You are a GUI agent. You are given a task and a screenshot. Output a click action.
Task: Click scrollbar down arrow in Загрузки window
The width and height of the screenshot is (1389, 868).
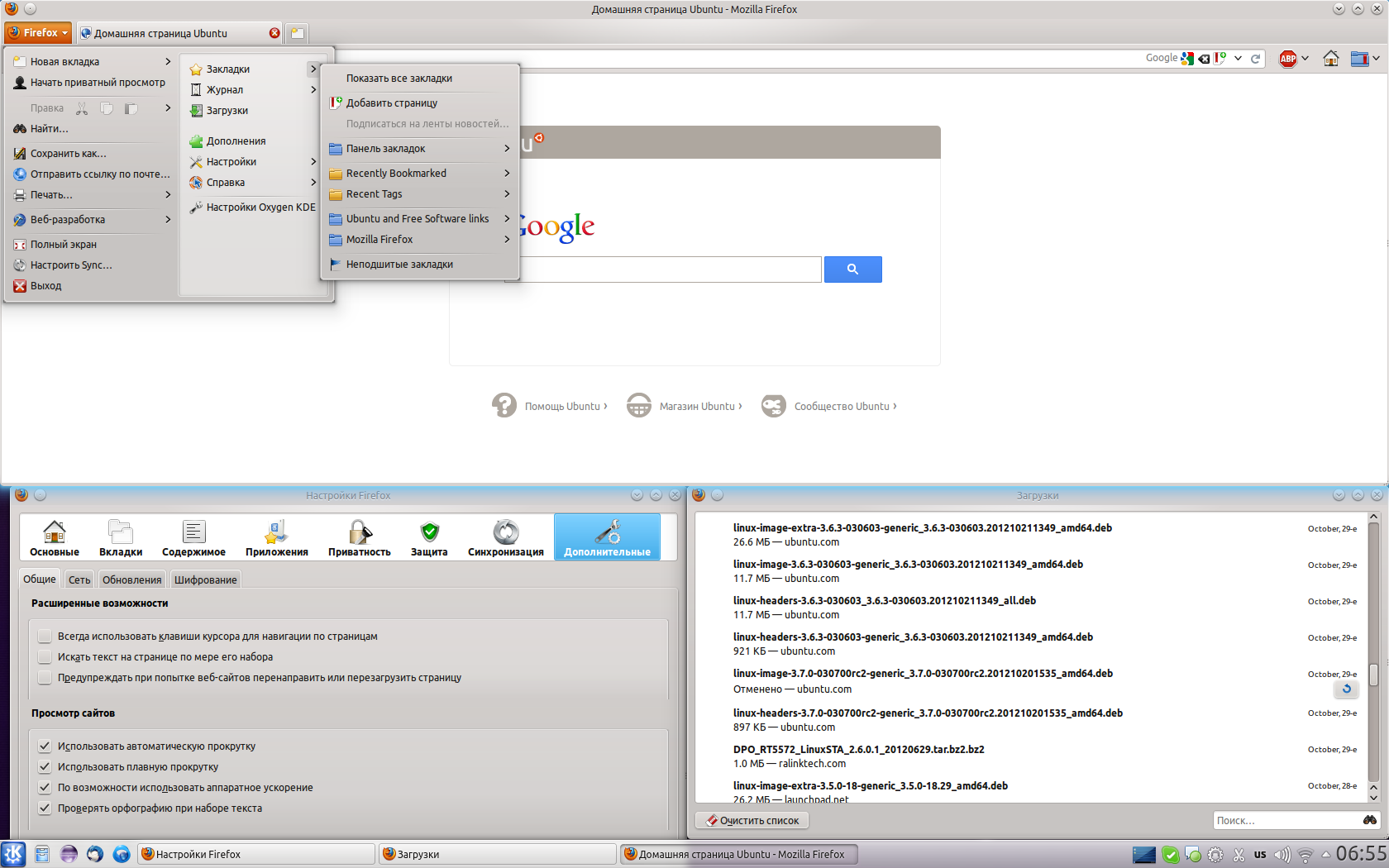click(1373, 797)
